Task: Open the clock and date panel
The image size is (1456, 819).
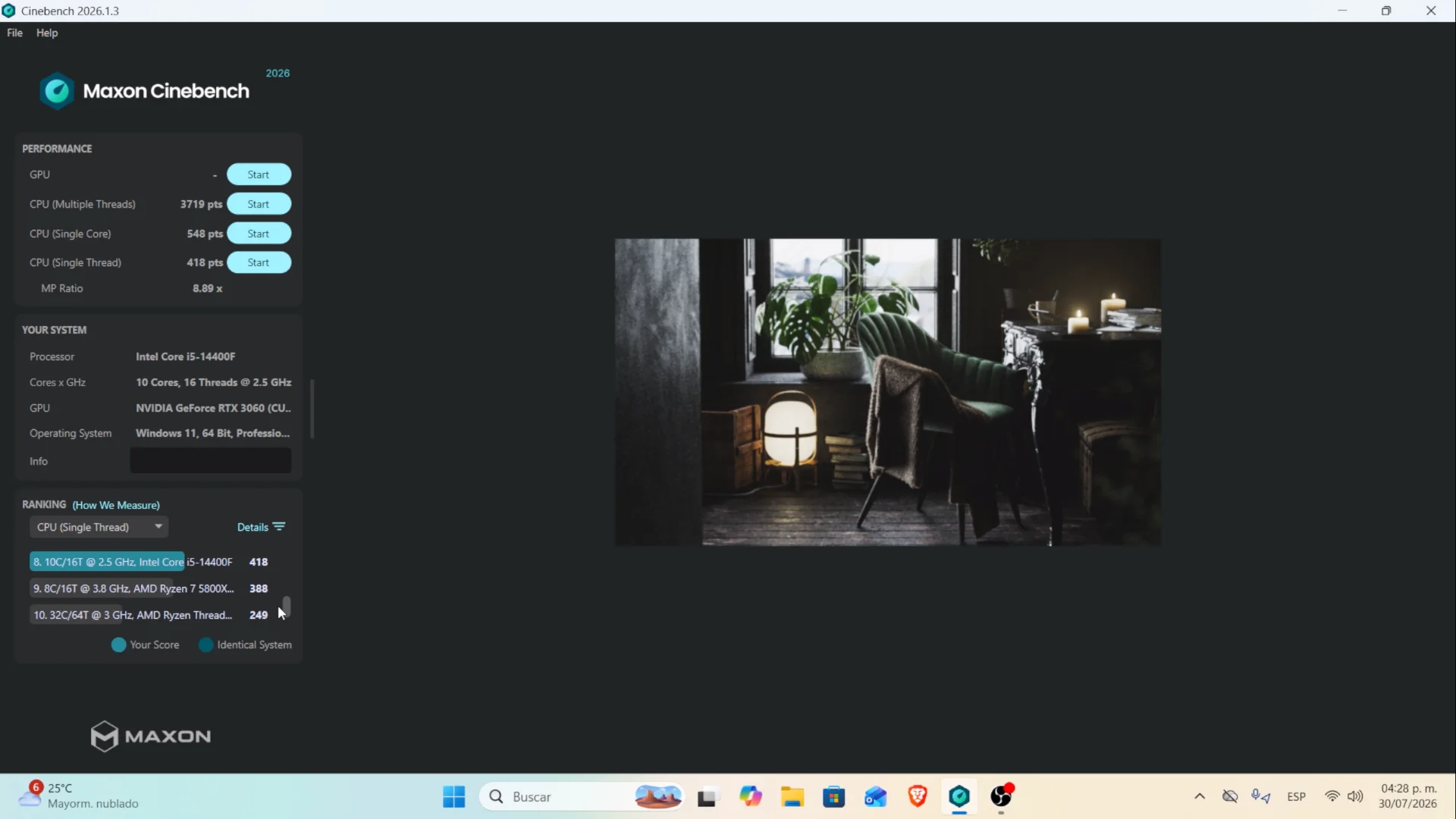Action: click(x=1408, y=796)
